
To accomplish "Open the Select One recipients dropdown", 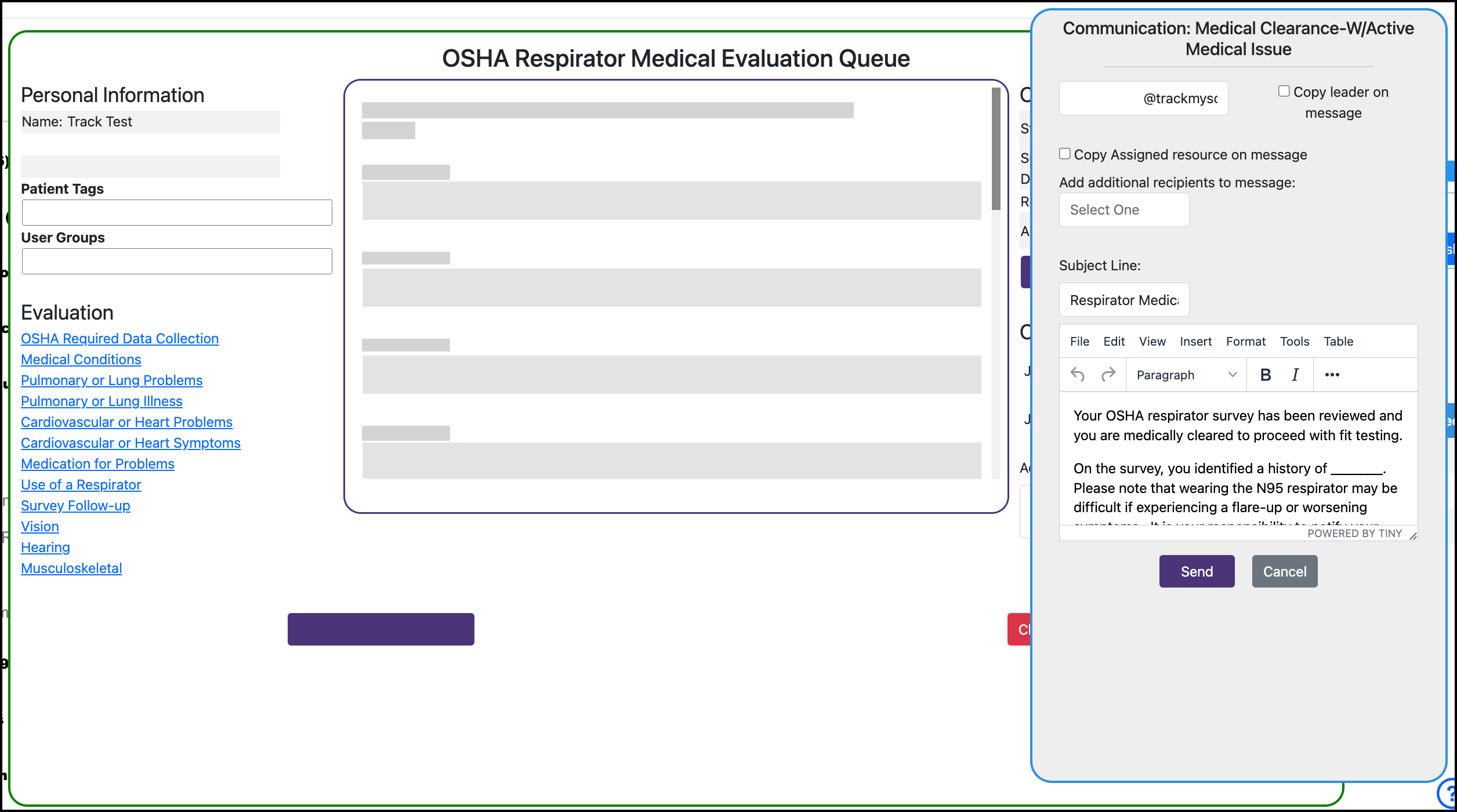I will point(1124,209).
